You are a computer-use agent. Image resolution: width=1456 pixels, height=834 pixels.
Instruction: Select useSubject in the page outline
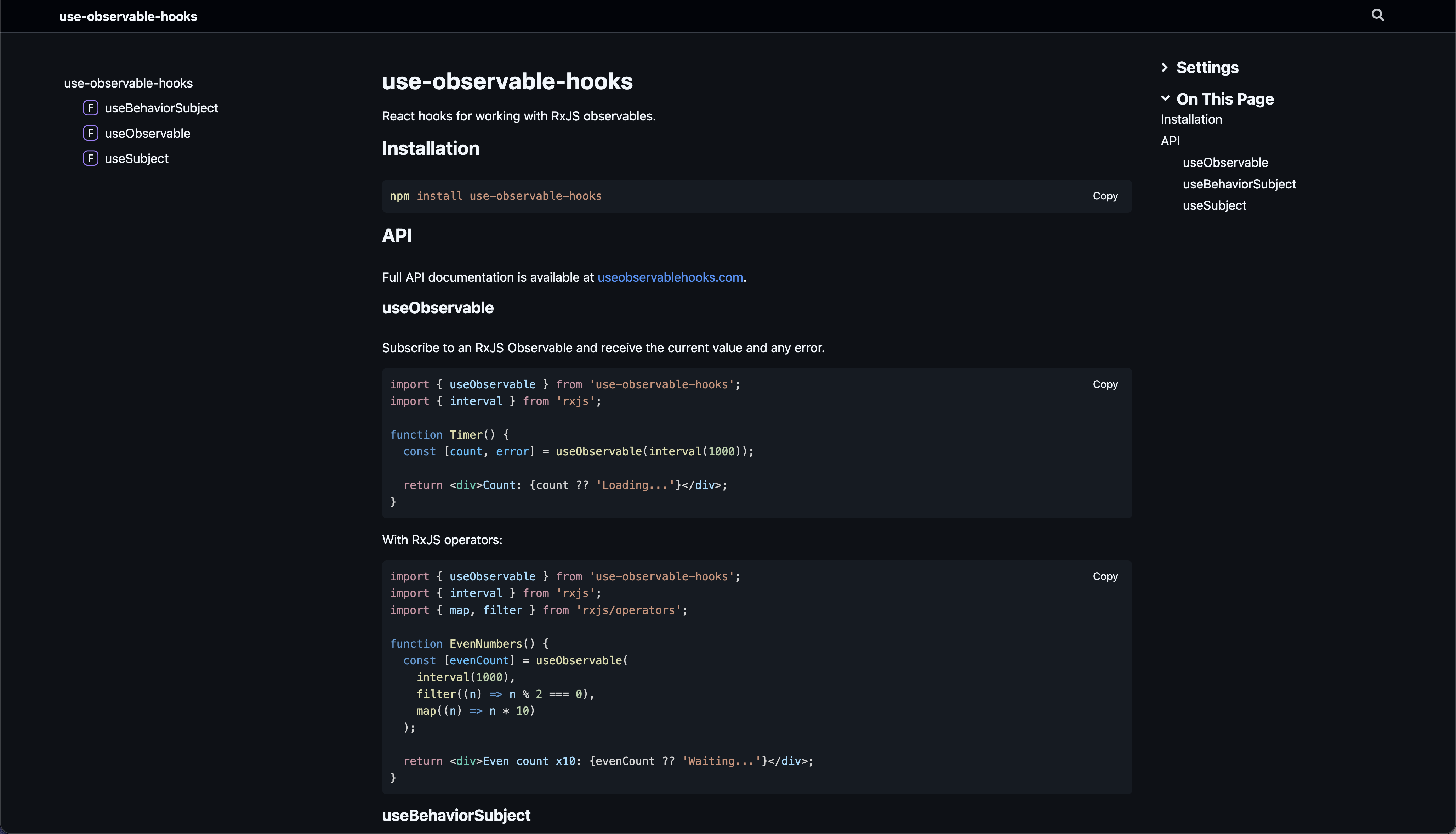1215,205
